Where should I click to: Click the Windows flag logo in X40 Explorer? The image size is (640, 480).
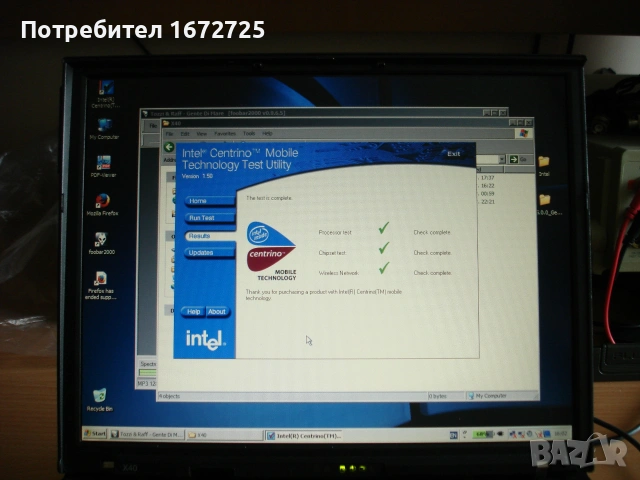point(524,133)
